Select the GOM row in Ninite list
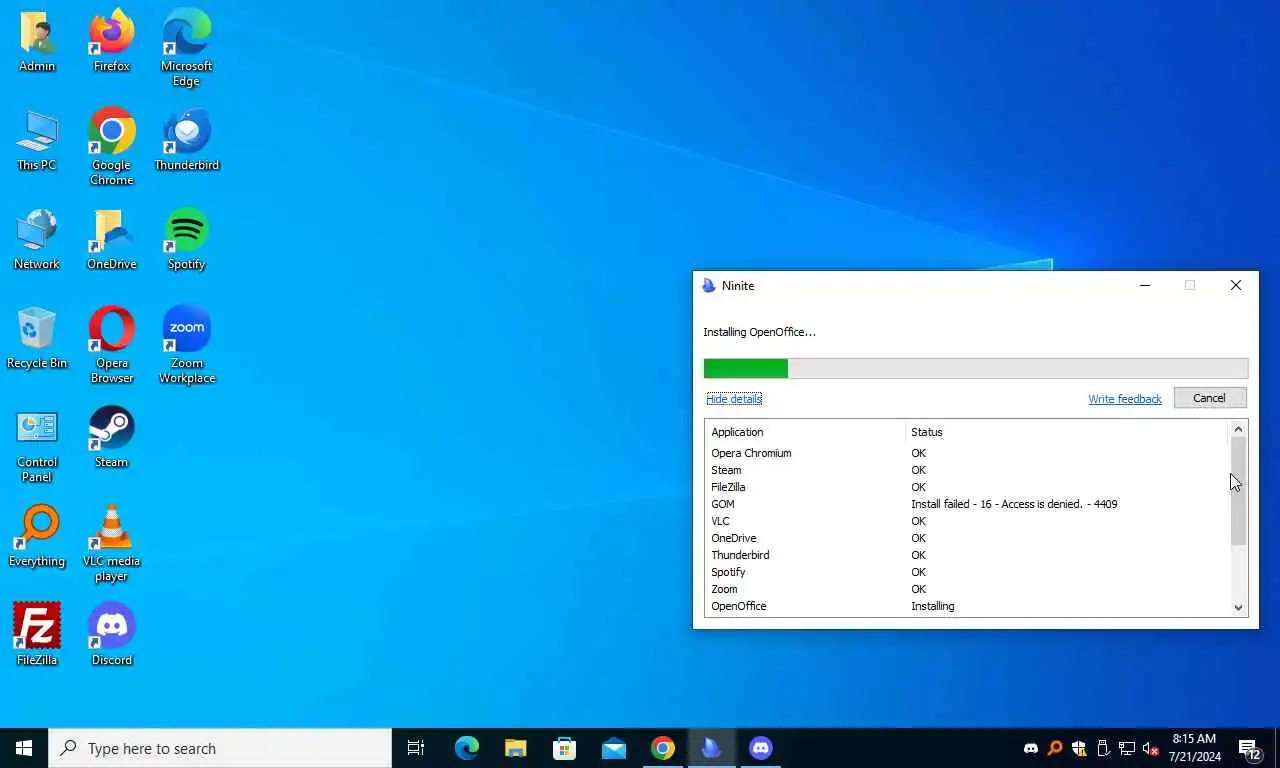The image size is (1280, 768). 967,504
